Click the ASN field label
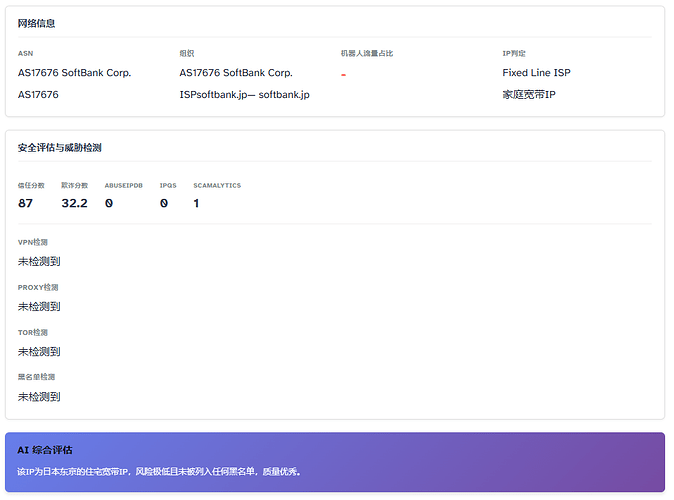 pyautogui.click(x=25, y=54)
